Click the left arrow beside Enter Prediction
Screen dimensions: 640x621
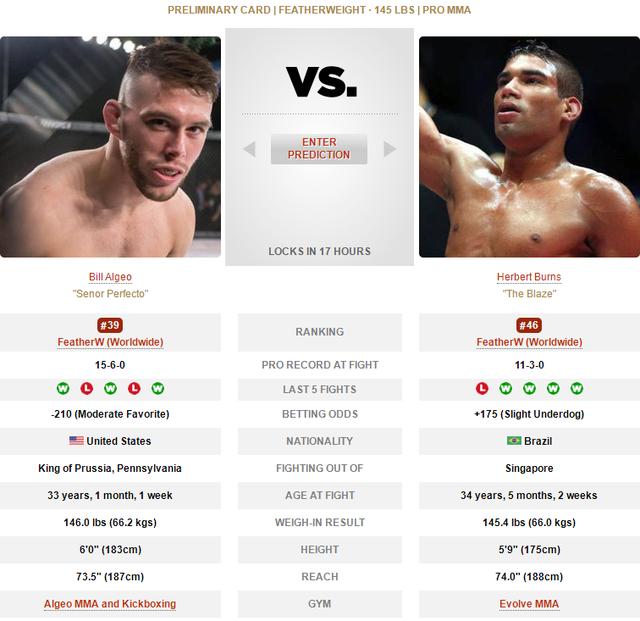(x=249, y=149)
